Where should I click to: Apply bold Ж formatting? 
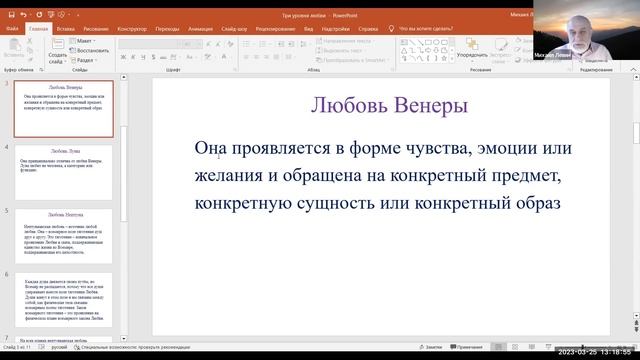123,57
